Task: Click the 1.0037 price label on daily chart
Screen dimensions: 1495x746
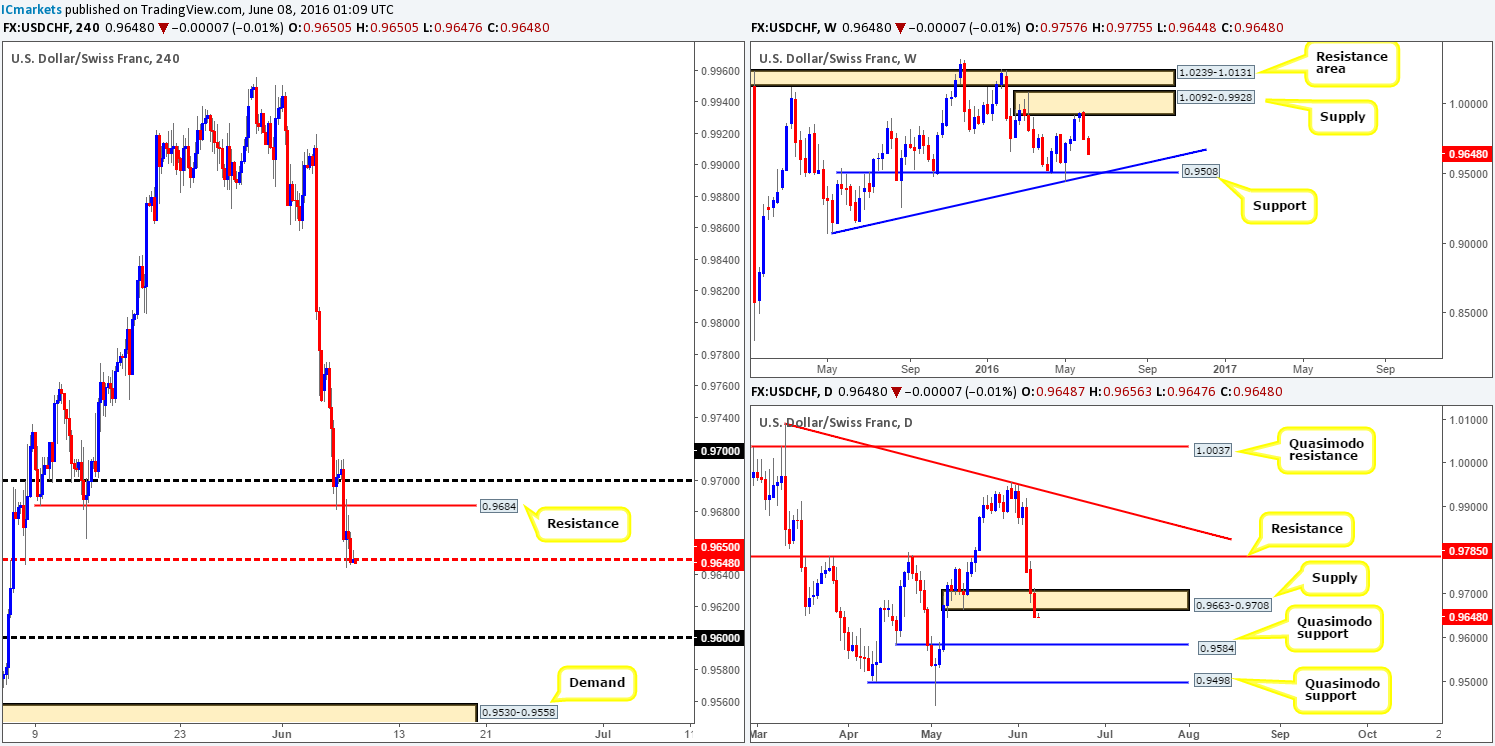Action: click(1214, 452)
